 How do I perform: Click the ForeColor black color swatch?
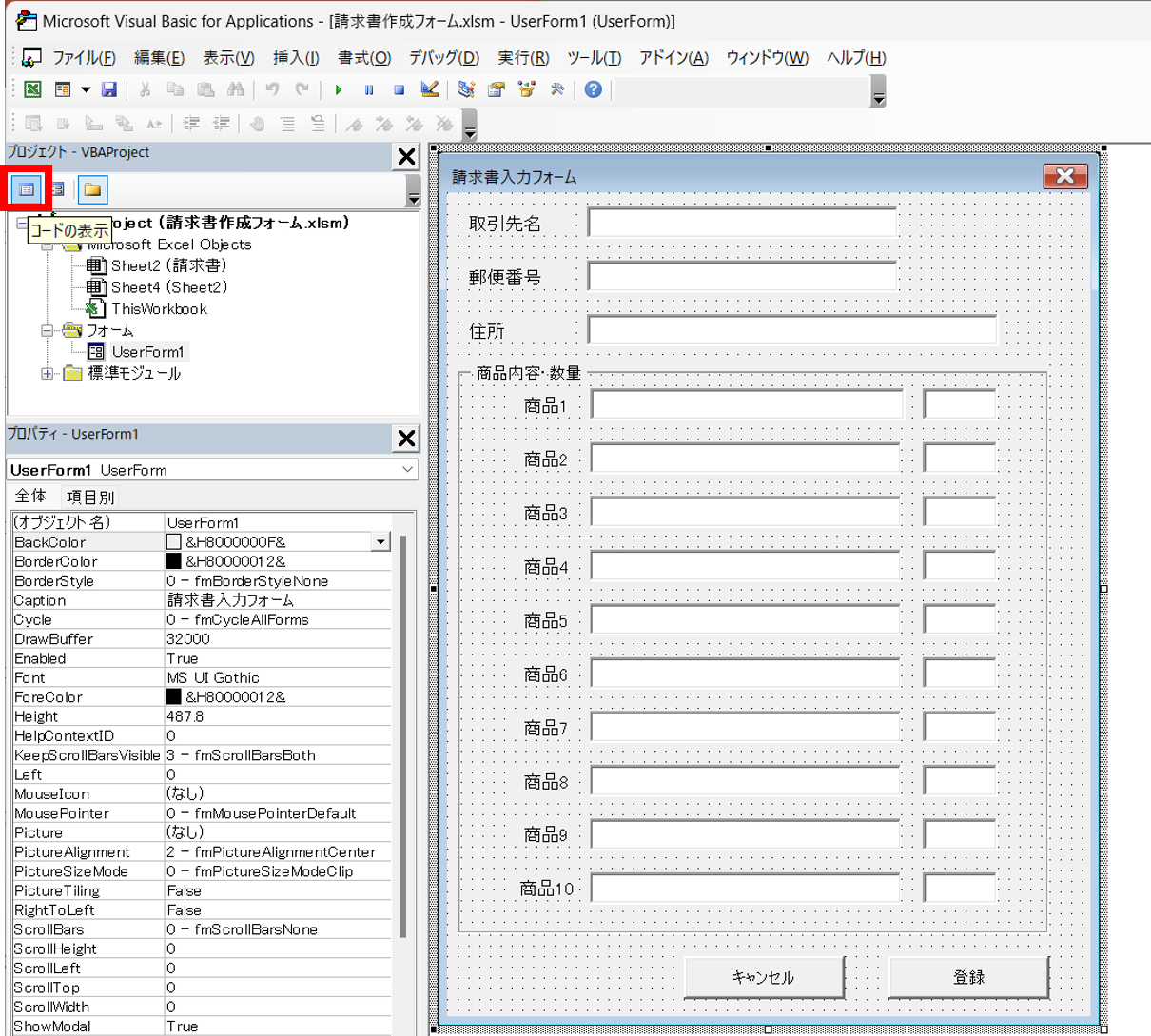[x=174, y=697]
